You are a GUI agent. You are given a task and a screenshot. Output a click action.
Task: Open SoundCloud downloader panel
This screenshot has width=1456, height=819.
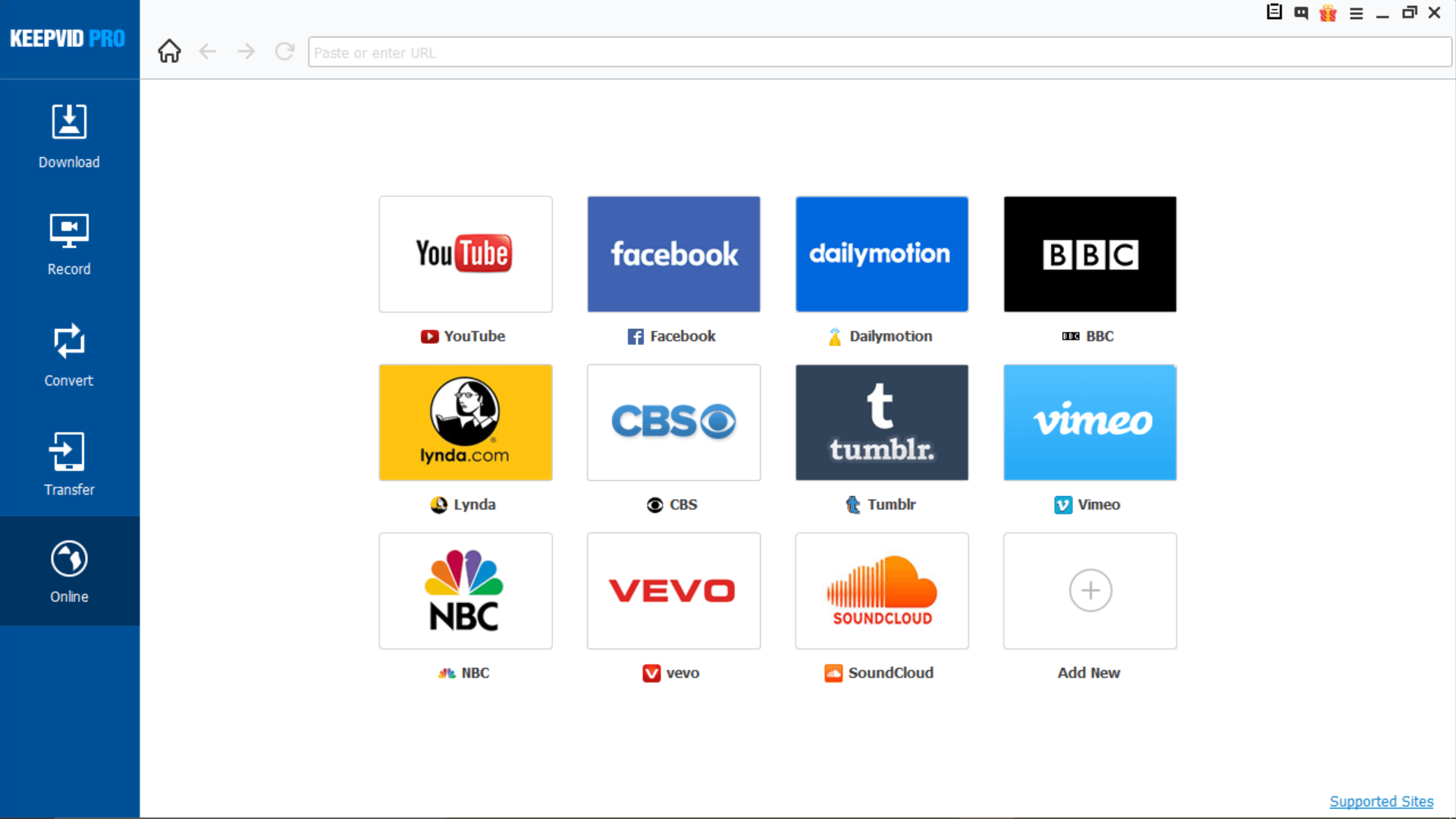(881, 589)
